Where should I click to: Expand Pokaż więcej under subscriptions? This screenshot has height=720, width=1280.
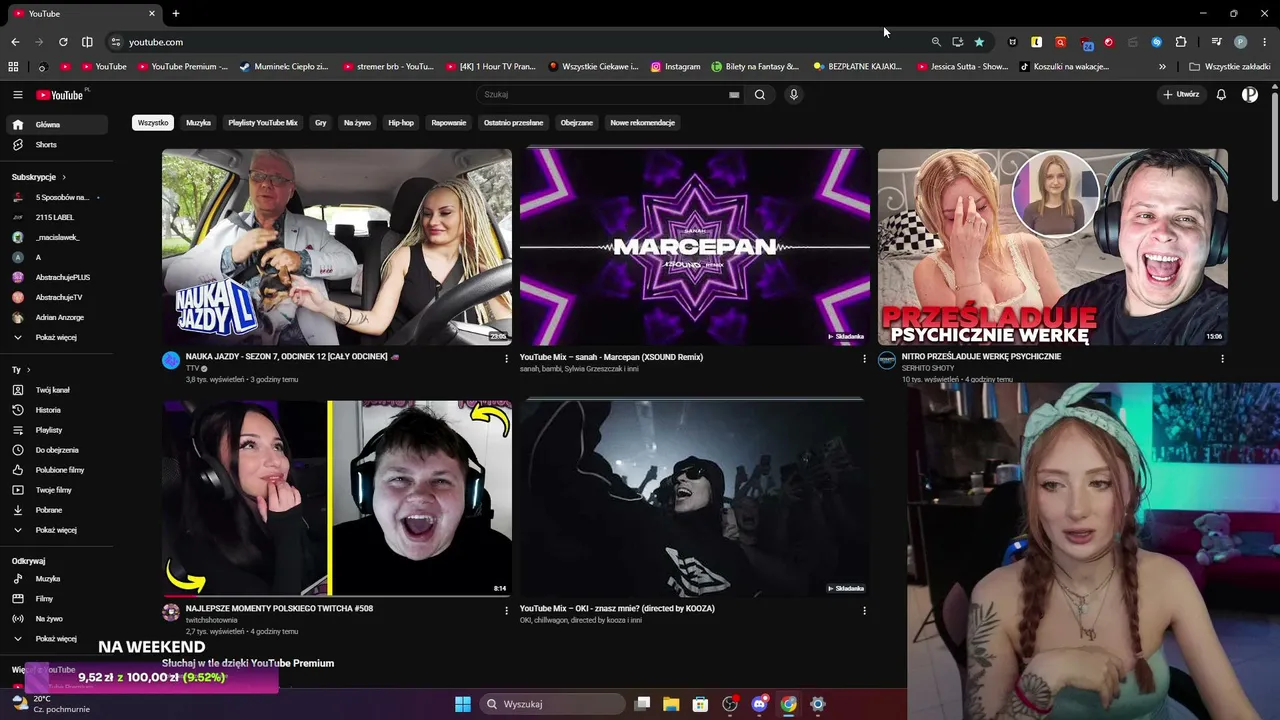[x=55, y=338]
